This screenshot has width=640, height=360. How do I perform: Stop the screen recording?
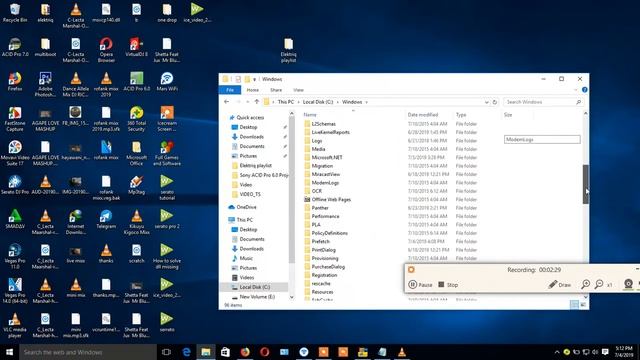click(448, 284)
